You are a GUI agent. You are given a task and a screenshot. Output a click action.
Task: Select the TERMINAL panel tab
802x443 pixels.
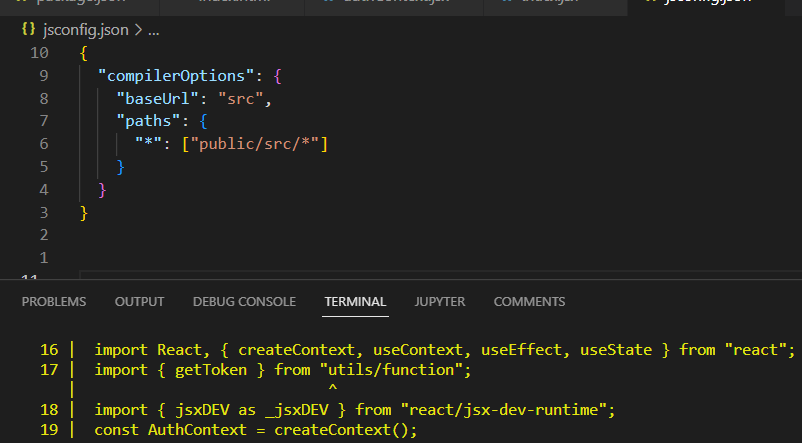(x=355, y=301)
